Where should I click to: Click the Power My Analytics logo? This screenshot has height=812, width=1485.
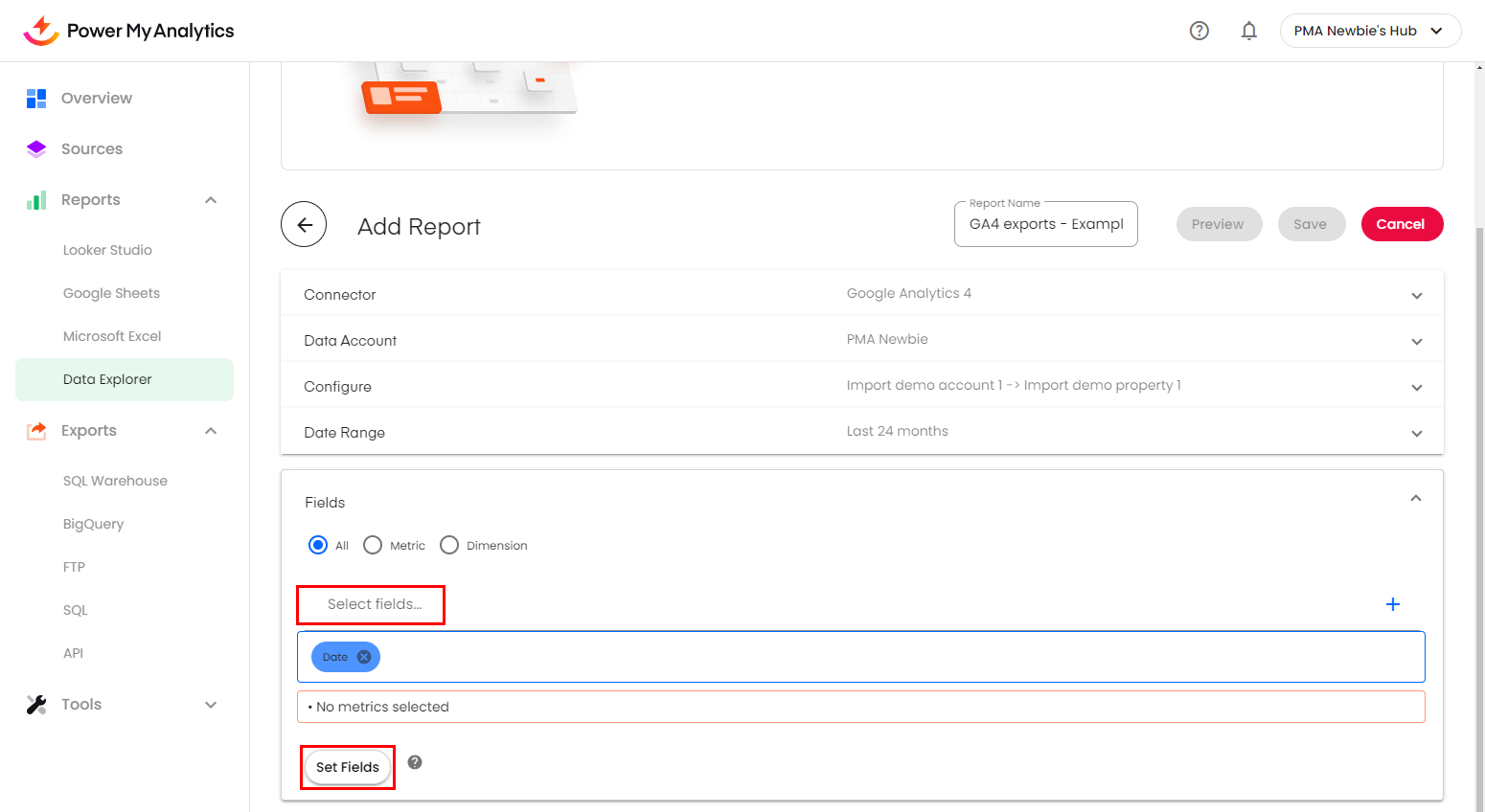[x=128, y=31]
